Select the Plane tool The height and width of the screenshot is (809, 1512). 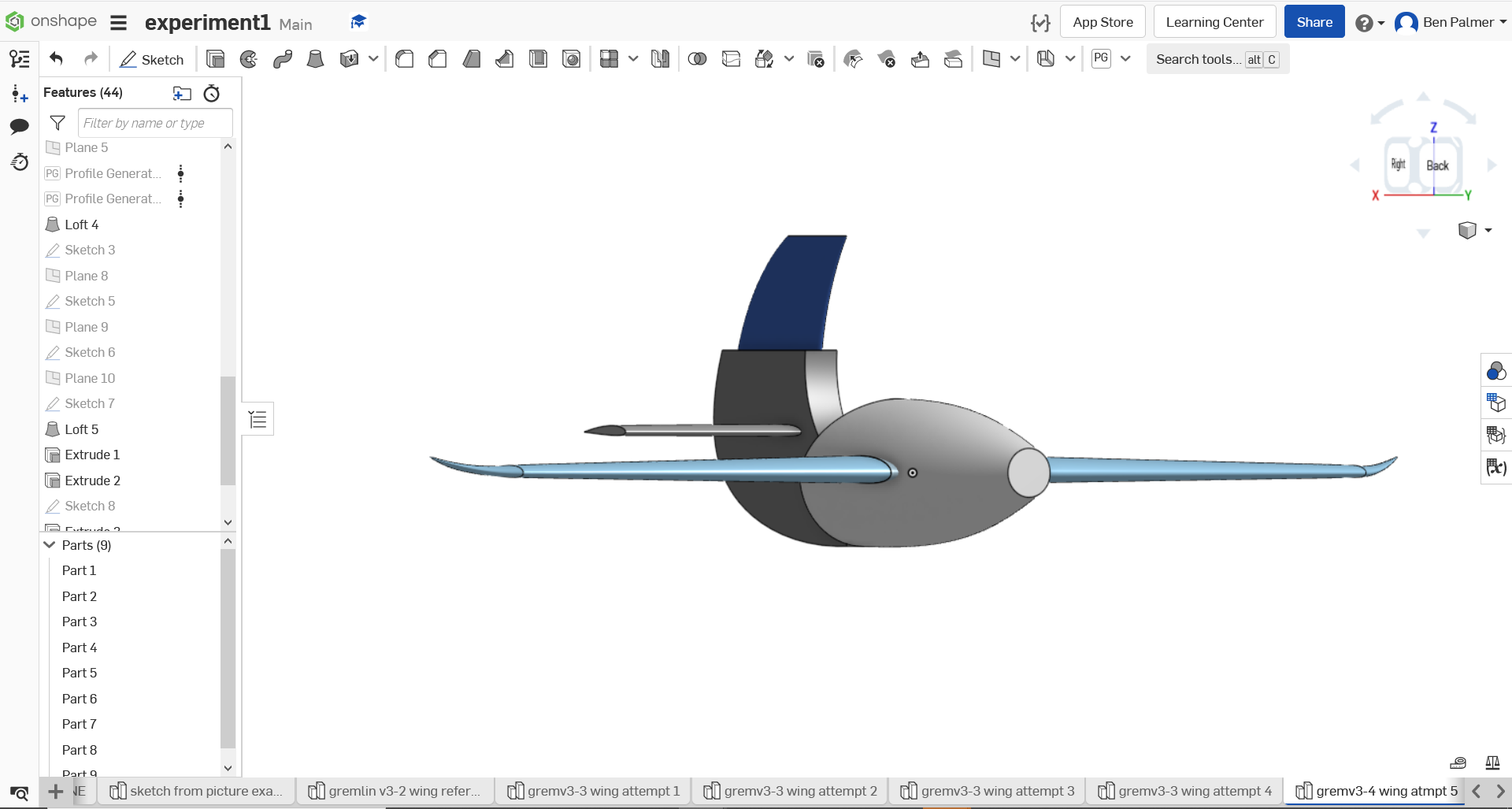coord(991,59)
